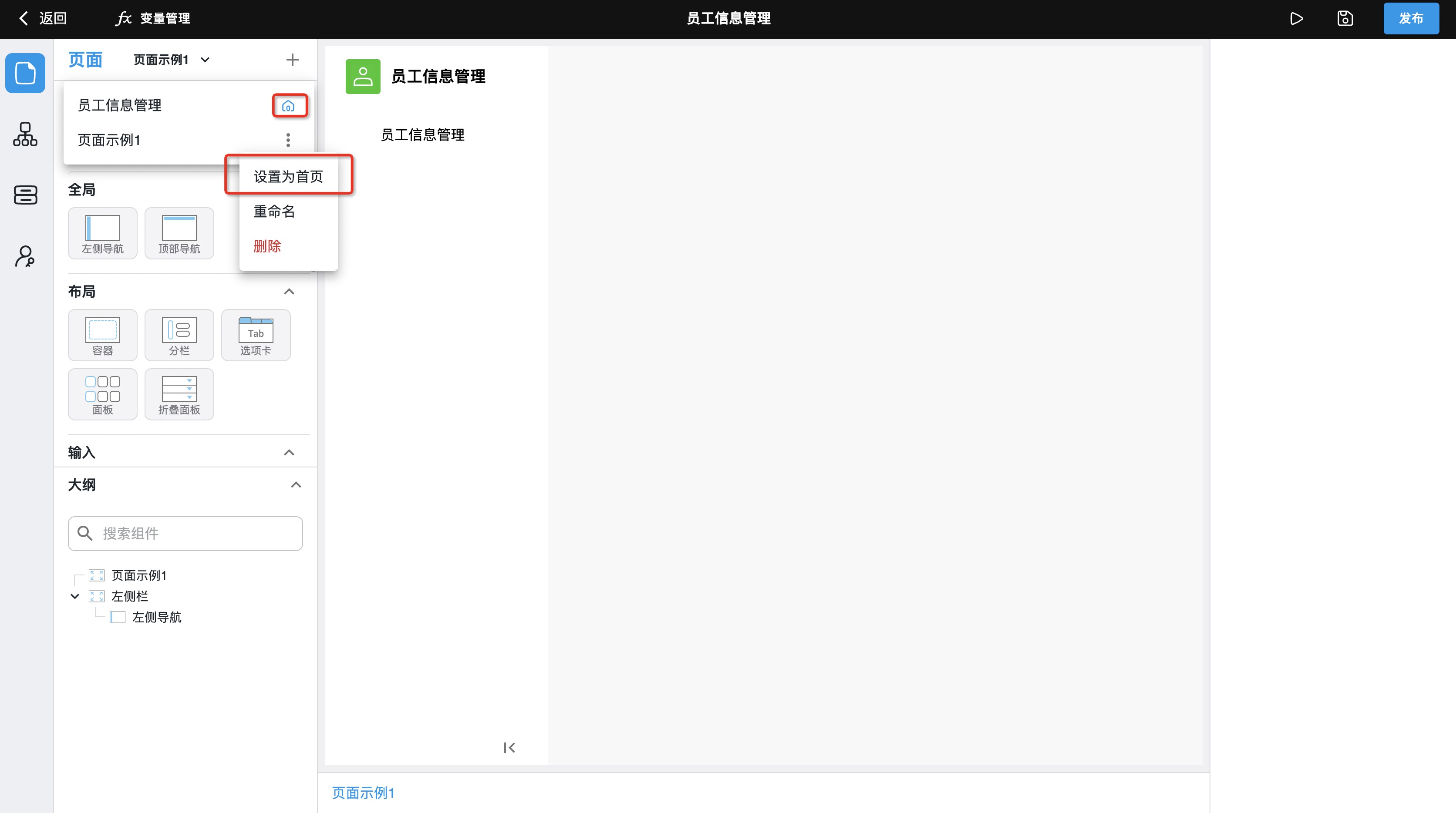Click the save disk icon
Image resolution: width=1456 pixels, height=813 pixels.
tap(1345, 19)
